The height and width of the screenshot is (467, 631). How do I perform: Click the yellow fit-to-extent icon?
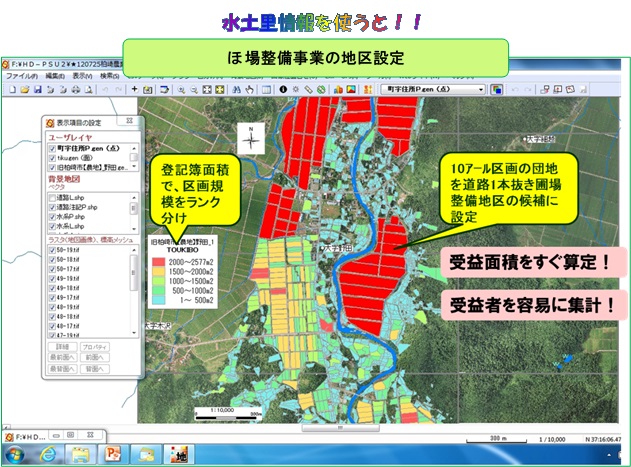pyautogui.click(x=219, y=89)
